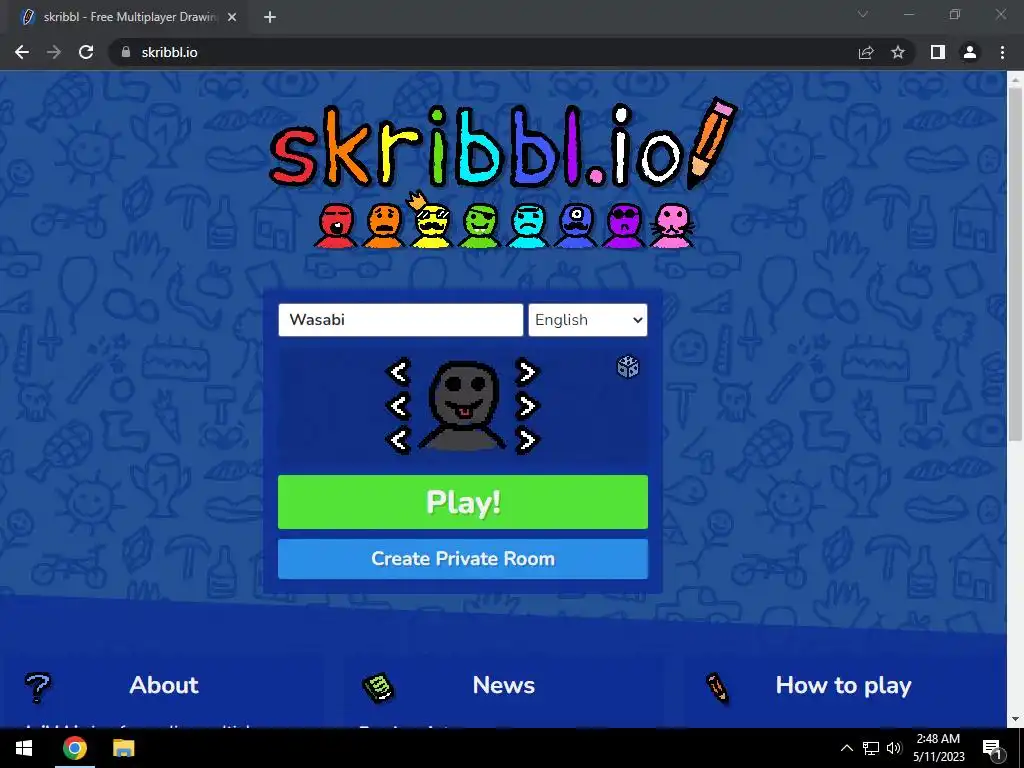
Task: Bookmark this tab with star icon
Action: click(898, 52)
